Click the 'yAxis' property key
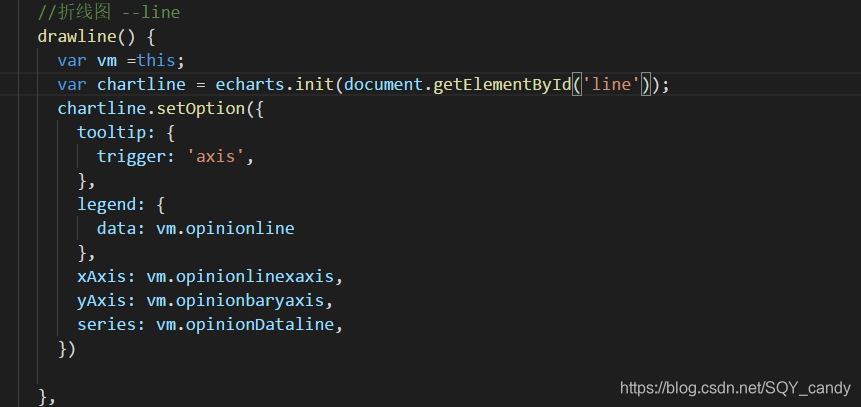 (x=102, y=301)
